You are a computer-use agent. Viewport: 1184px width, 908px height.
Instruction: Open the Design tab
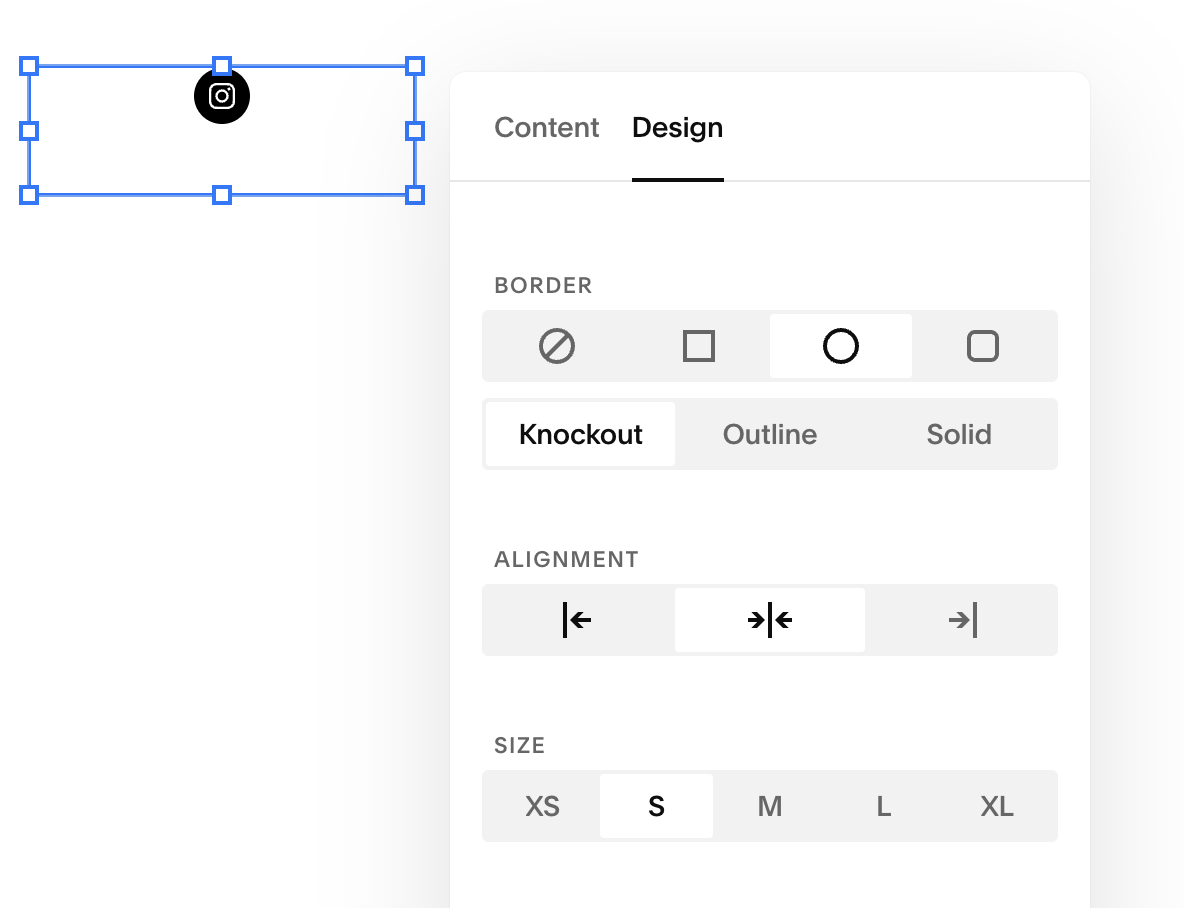pyautogui.click(x=677, y=128)
